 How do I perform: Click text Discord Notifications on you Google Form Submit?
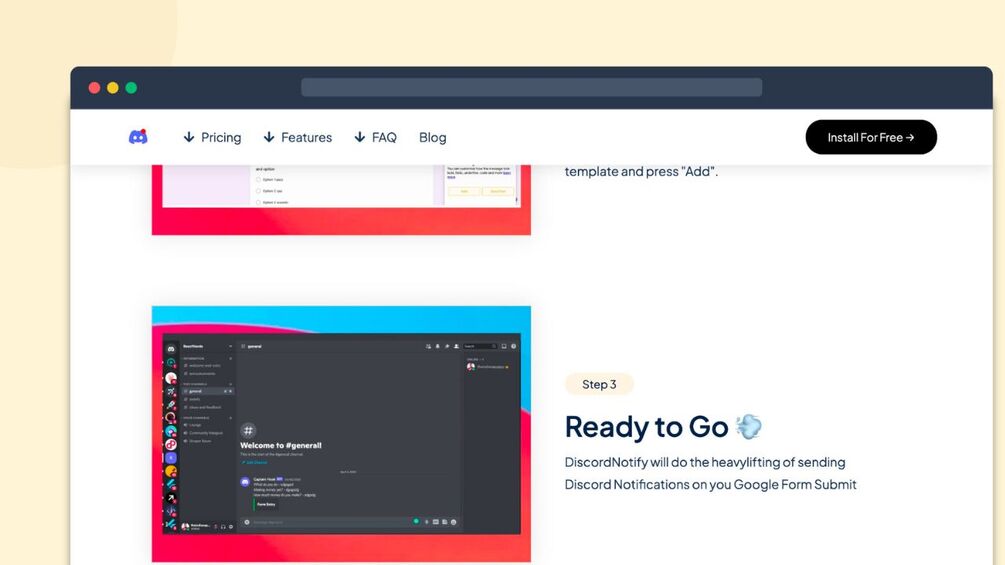(x=710, y=484)
